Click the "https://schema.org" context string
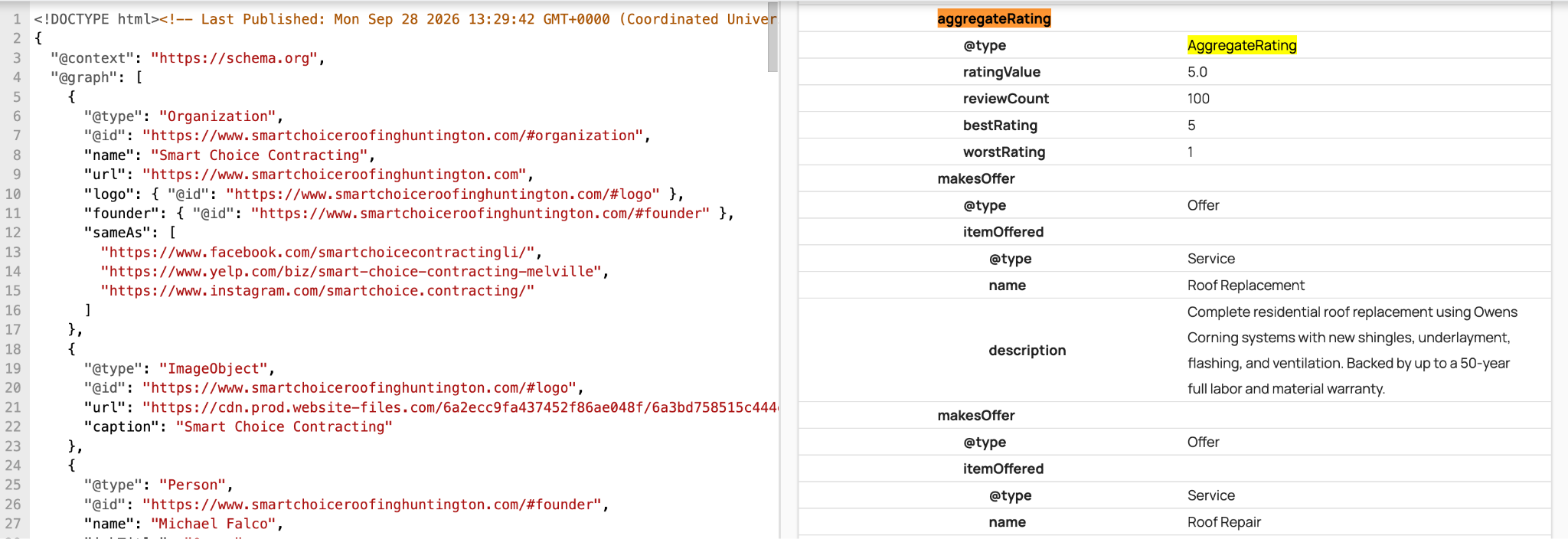Screen dimensions: 1568x539 (x=234, y=58)
